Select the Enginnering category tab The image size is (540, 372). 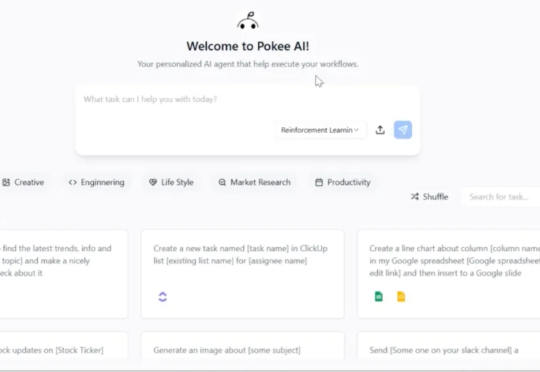(96, 182)
